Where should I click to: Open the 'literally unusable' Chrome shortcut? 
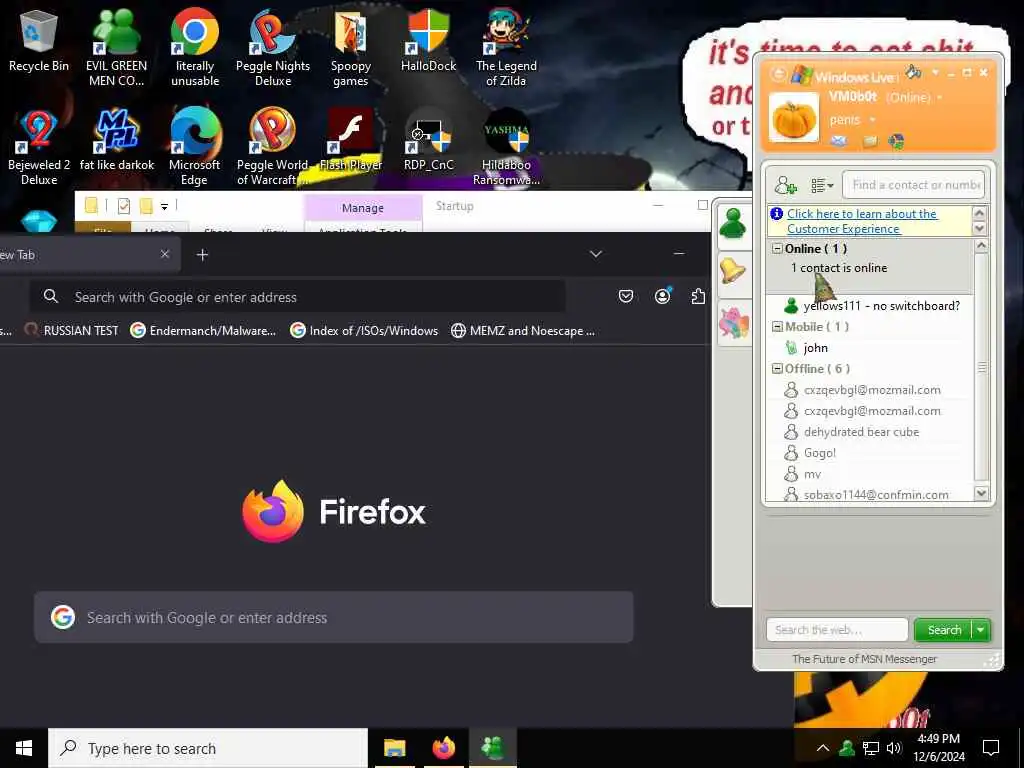point(195,48)
